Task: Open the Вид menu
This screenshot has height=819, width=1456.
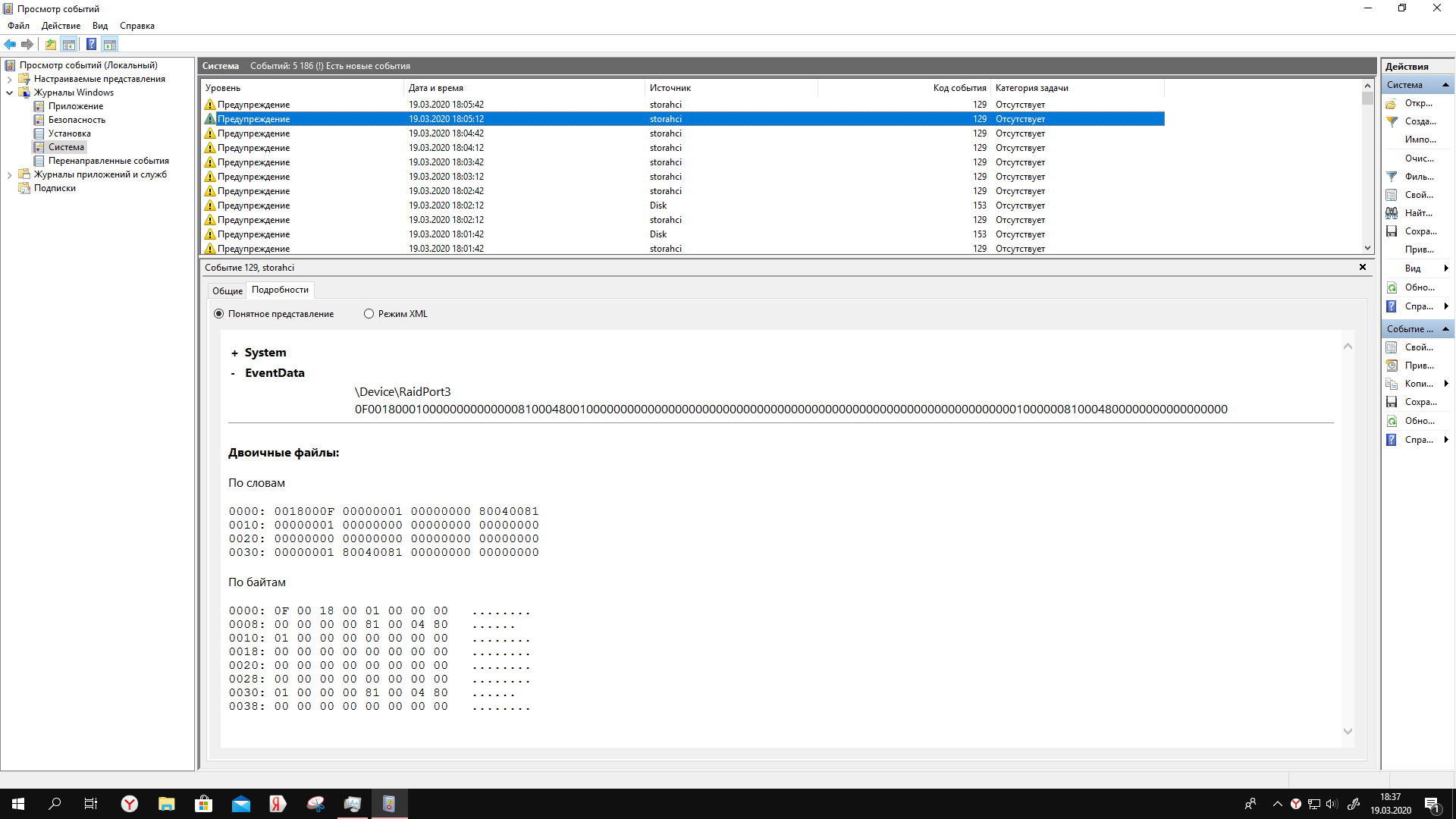Action: point(100,26)
